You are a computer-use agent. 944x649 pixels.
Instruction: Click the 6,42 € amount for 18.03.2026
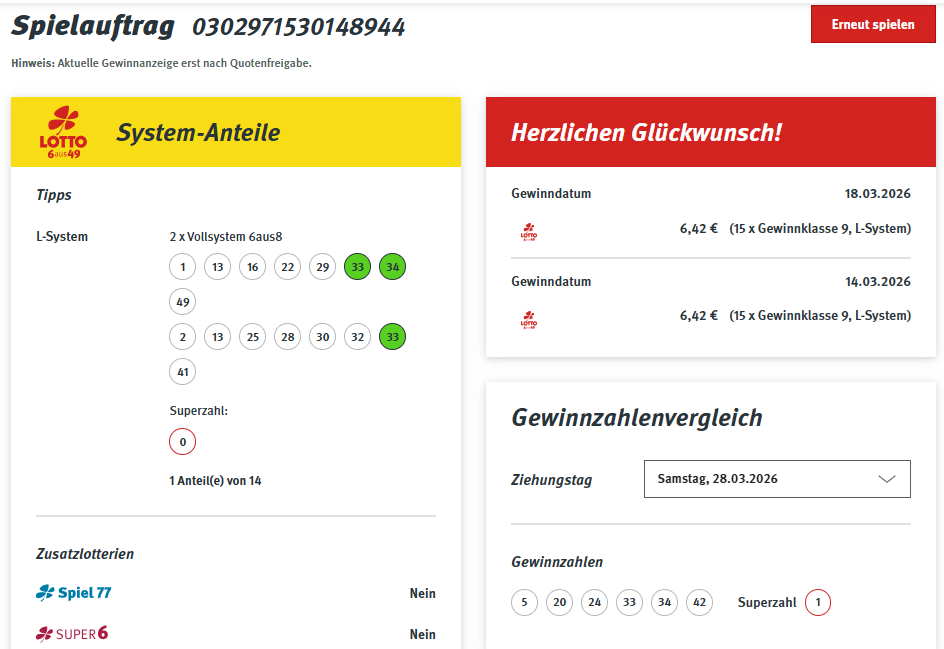698,229
